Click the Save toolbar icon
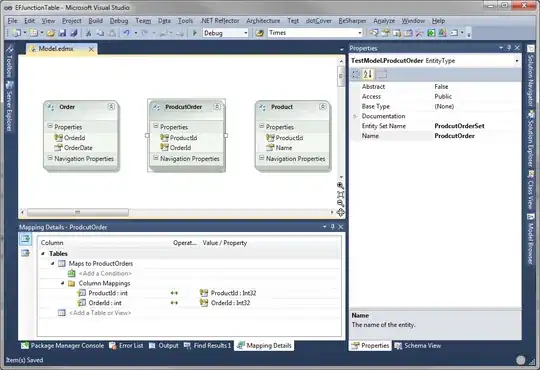The height and width of the screenshot is (370, 540). pos(62,33)
